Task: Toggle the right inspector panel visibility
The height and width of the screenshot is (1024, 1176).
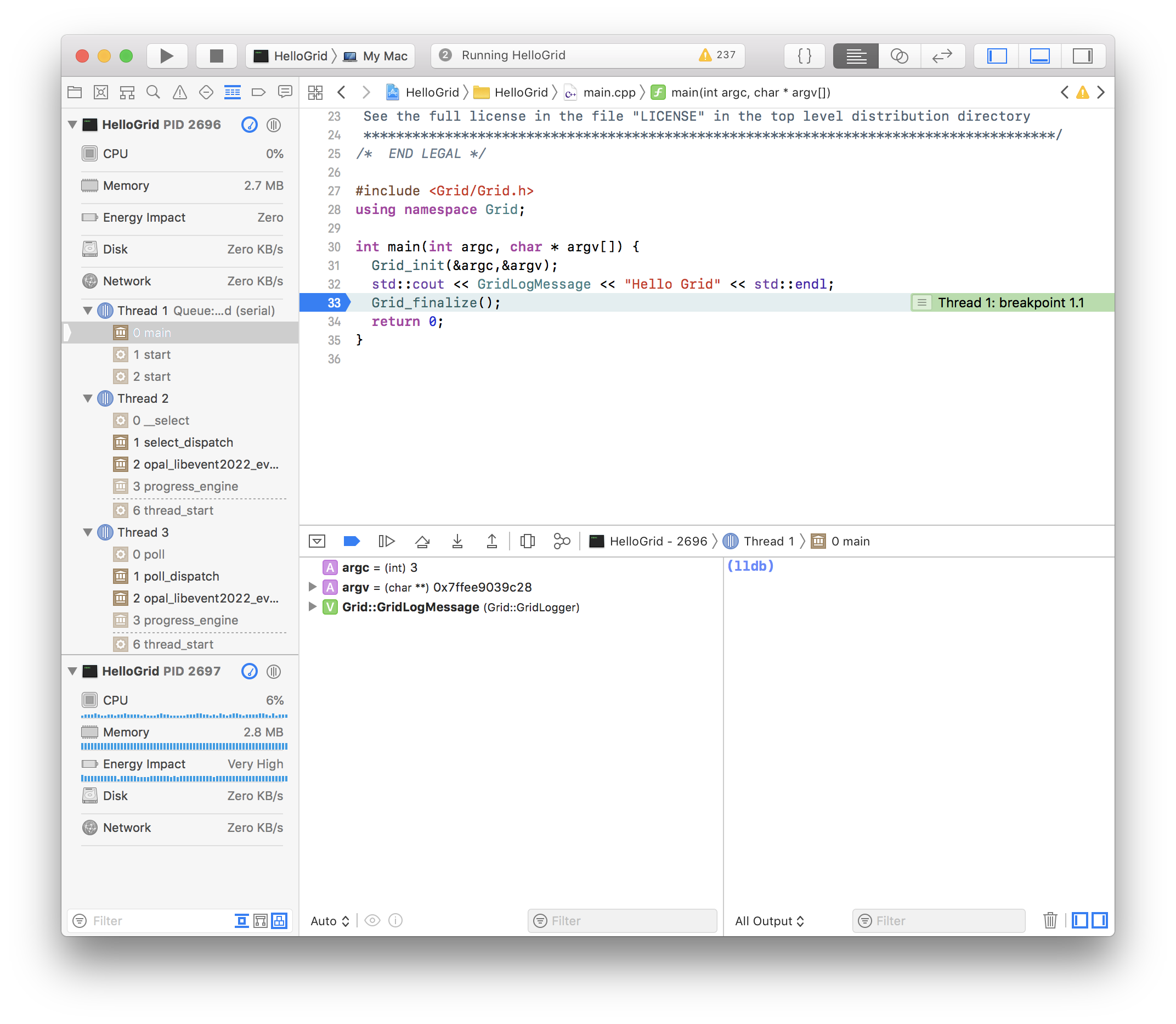Action: pos(1084,55)
